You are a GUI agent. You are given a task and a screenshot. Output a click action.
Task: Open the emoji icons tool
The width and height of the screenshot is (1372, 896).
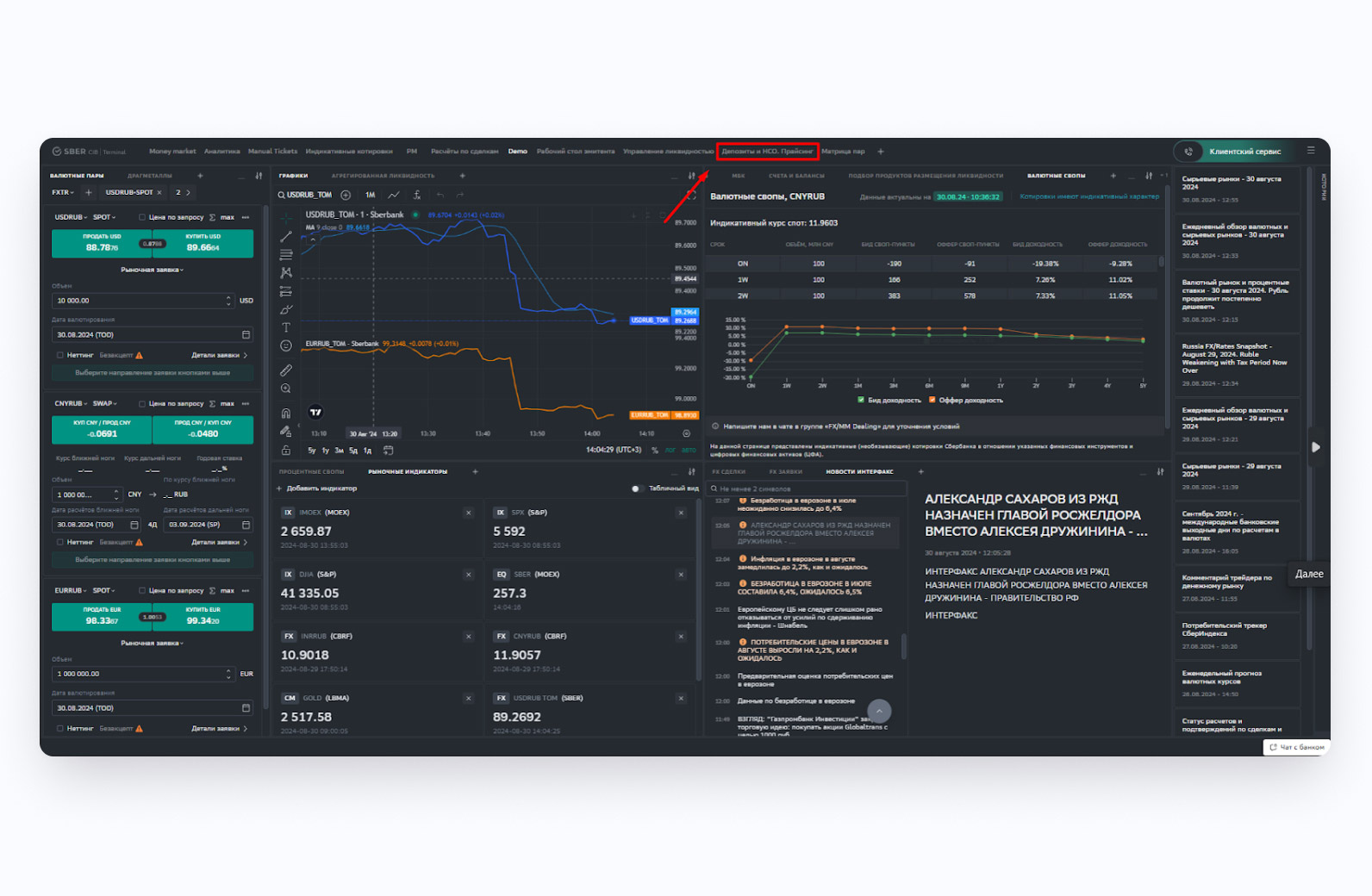point(286,345)
